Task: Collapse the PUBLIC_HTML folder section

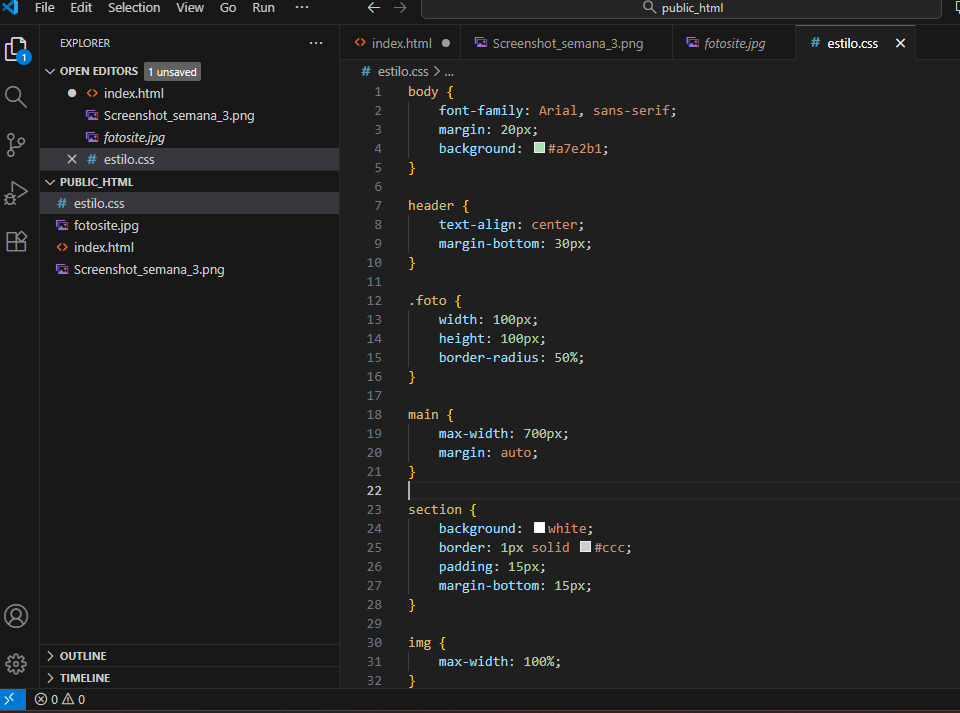Action: (96, 182)
